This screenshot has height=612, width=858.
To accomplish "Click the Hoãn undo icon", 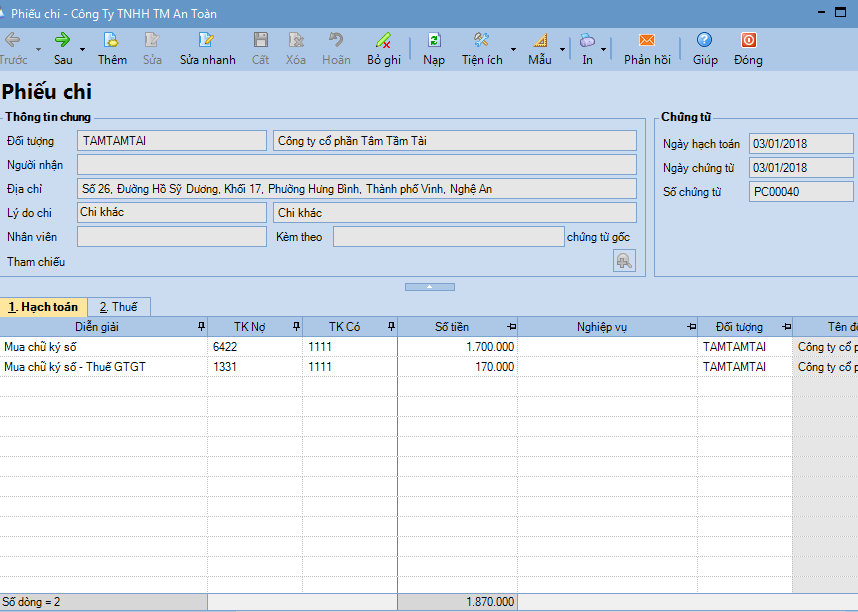I will (335, 40).
